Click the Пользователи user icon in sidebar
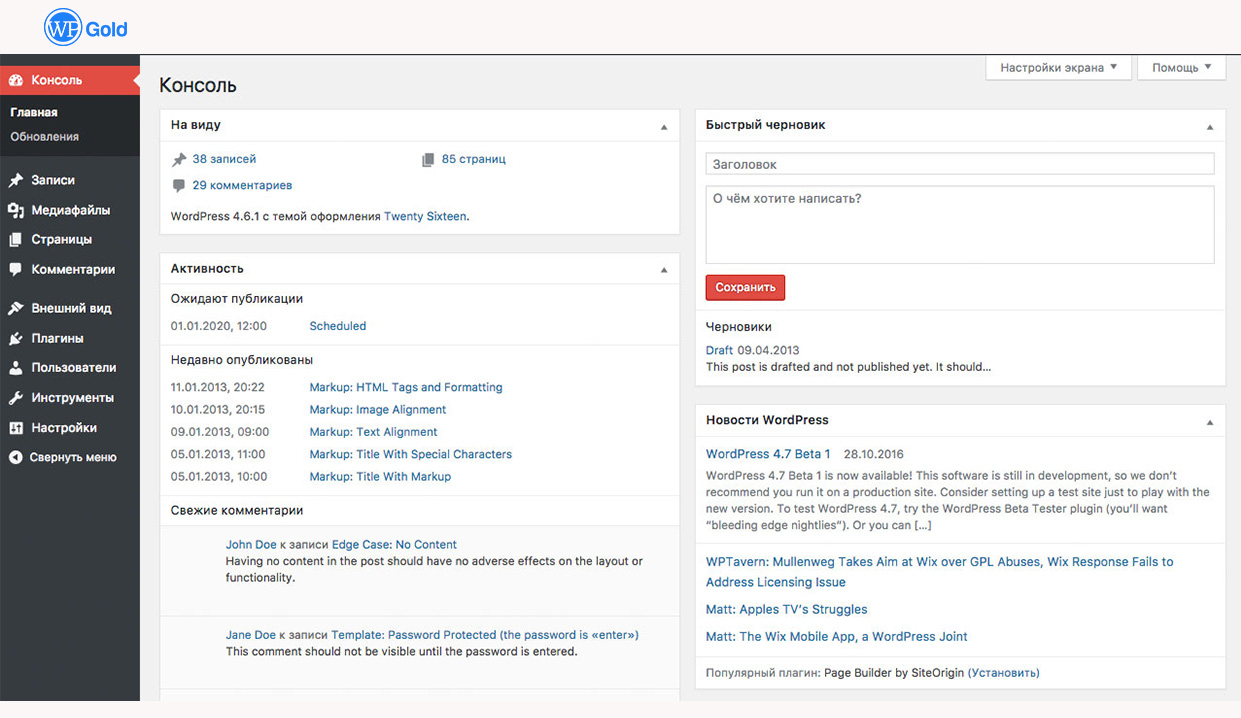This screenshot has width=1241, height=718. [x=15, y=368]
